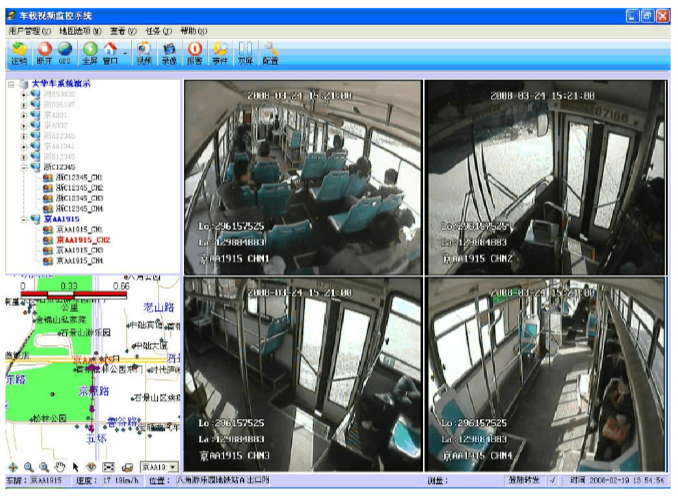Select channel 浙C12345_CH1
The width and height of the screenshot is (678, 496).
79,177
